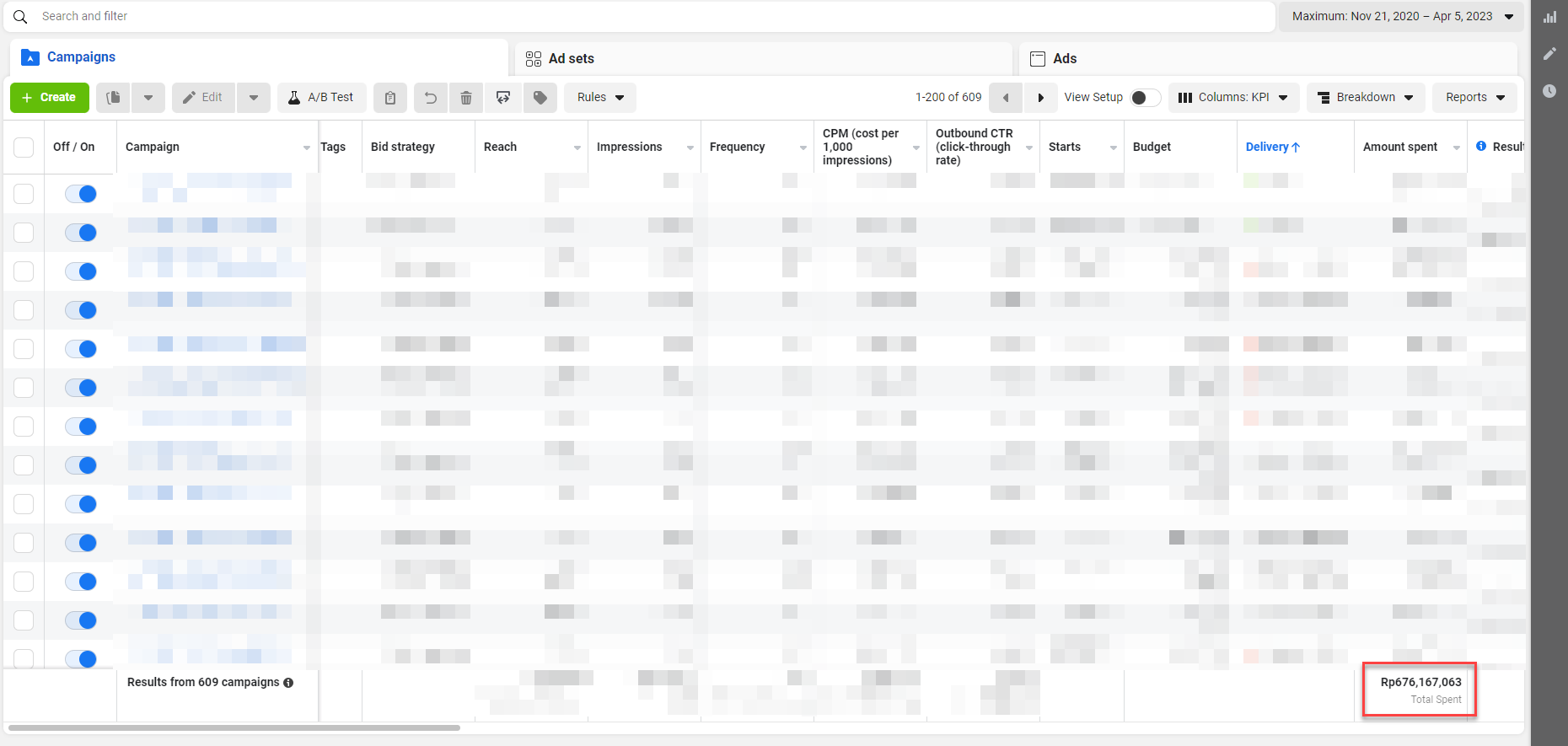Go to next page of campaigns

point(1040,98)
